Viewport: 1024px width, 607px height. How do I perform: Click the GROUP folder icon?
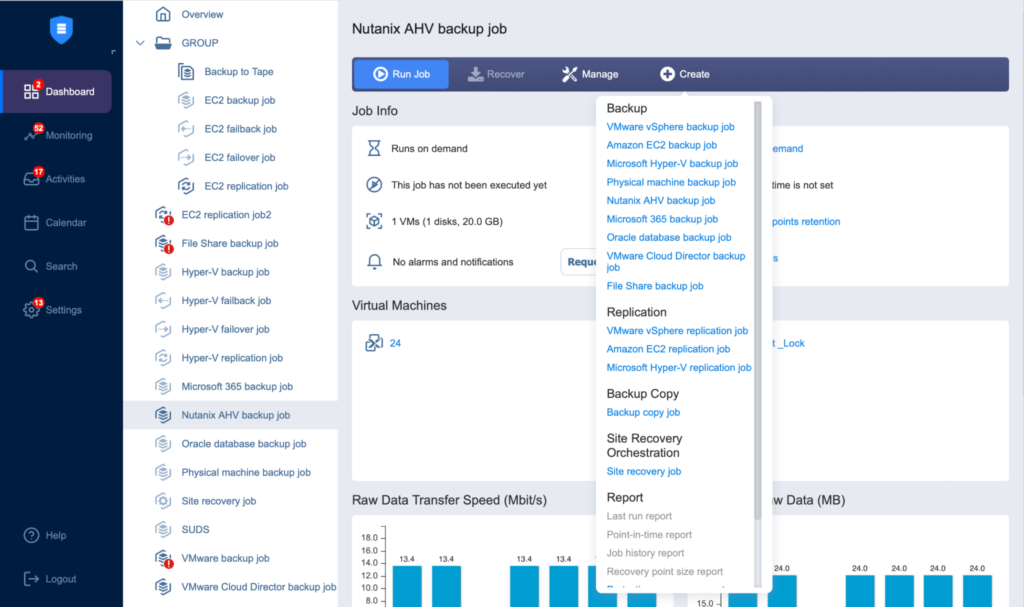click(163, 42)
